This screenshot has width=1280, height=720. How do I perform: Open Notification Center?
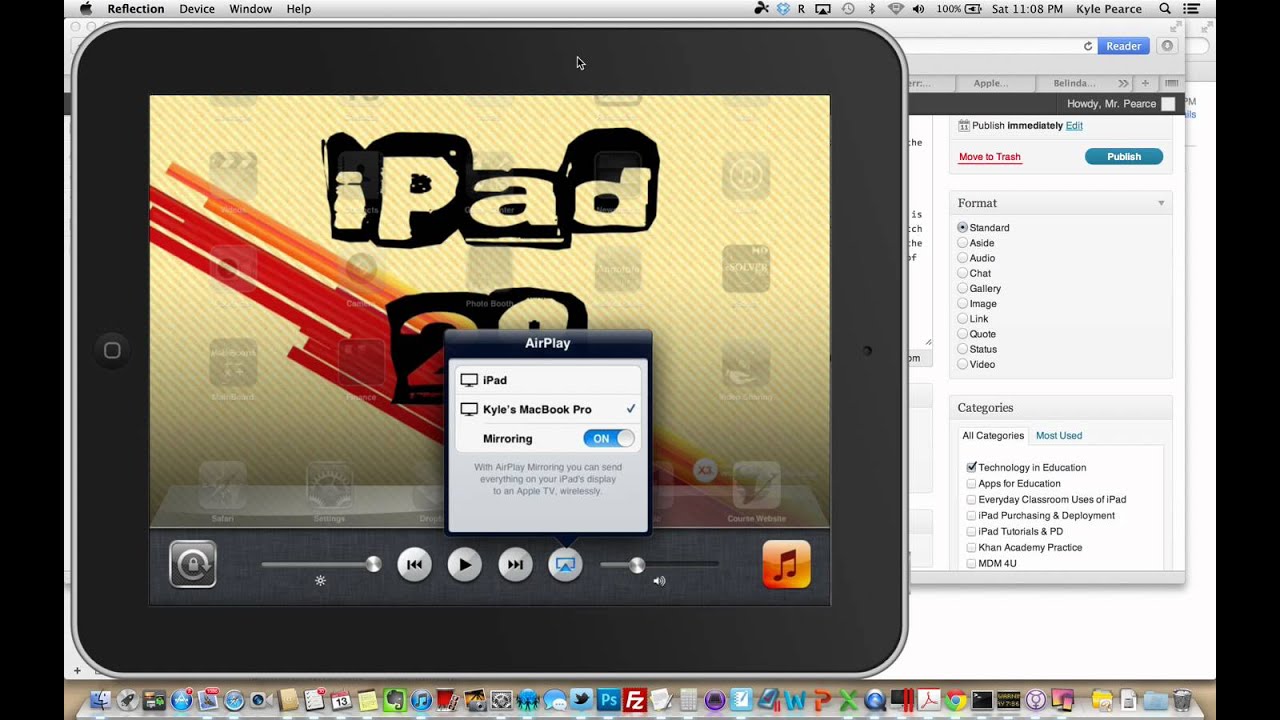point(1191,9)
